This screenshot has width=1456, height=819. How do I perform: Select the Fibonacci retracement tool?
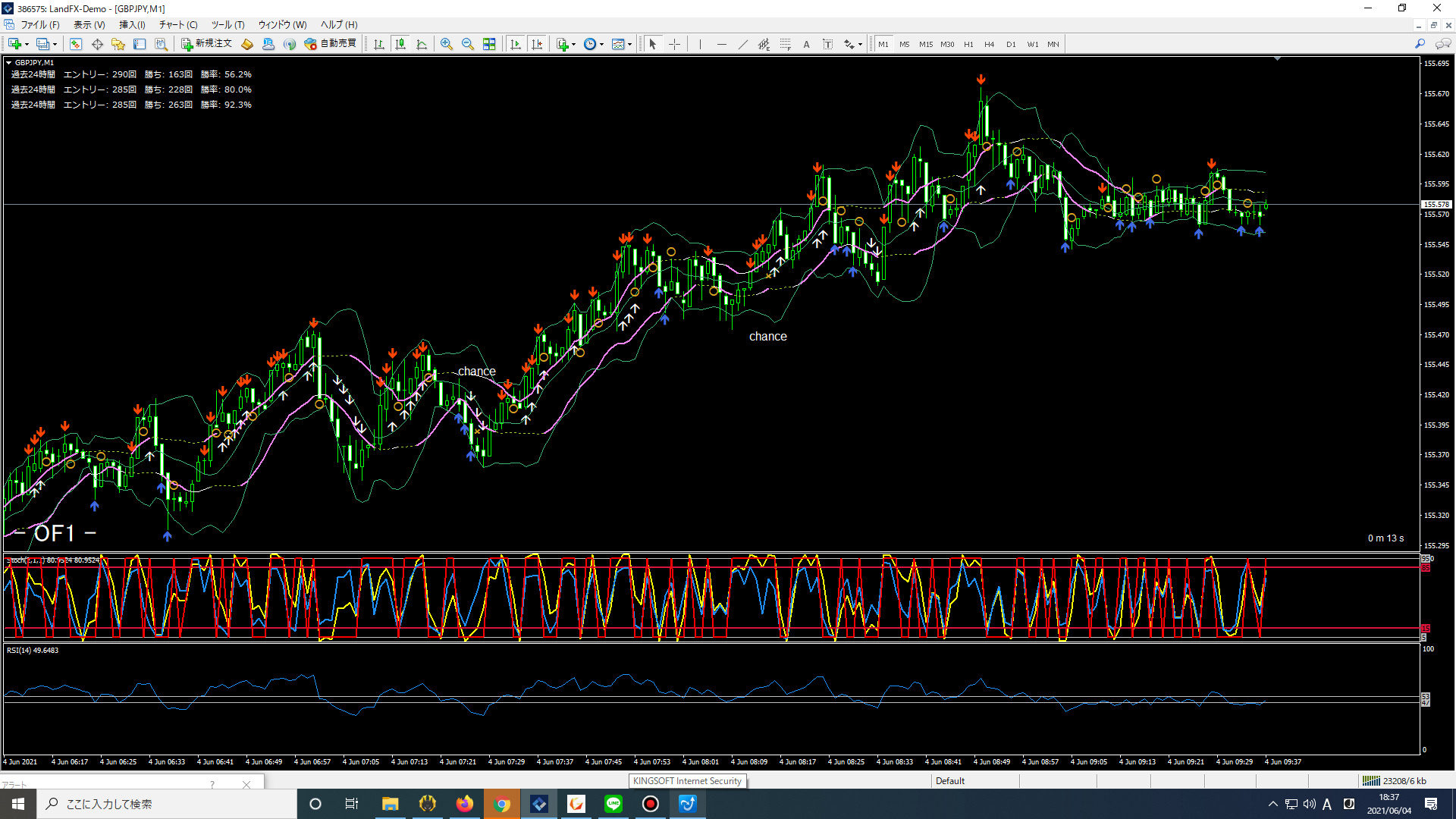tap(785, 44)
